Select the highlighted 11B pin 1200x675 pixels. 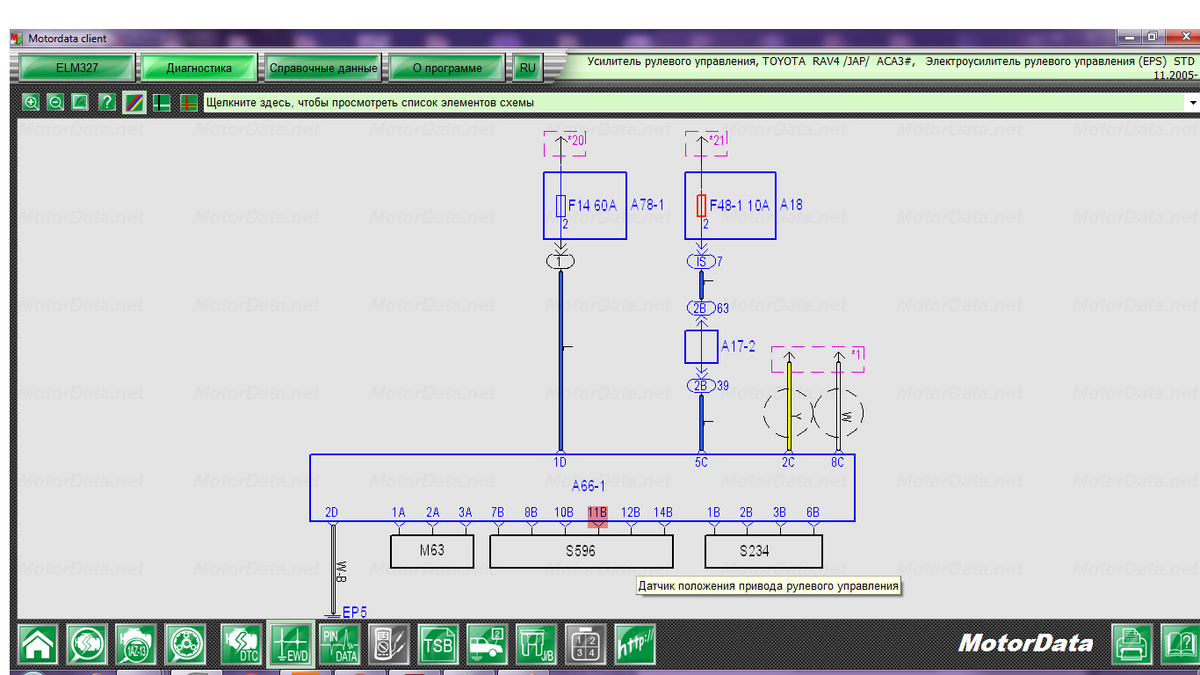coord(597,513)
